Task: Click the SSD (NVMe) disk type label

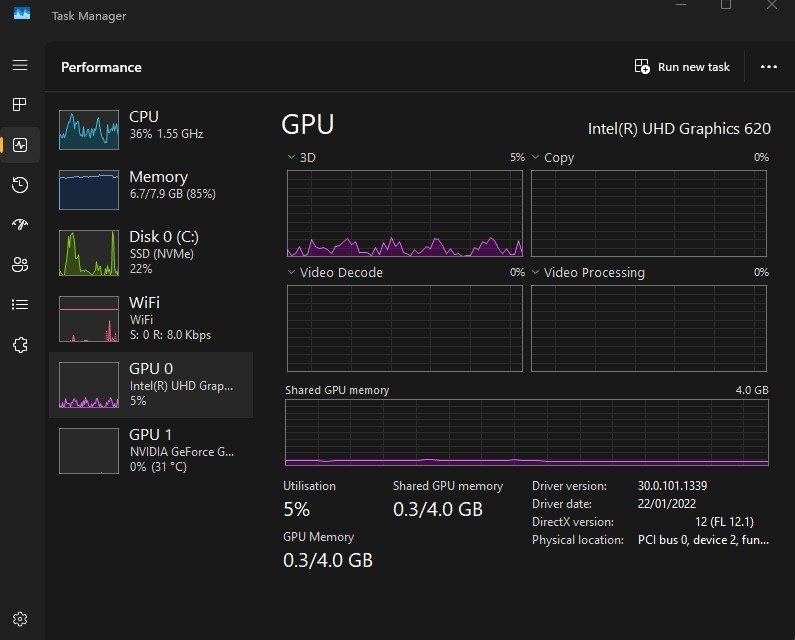Action: point(162,254)
